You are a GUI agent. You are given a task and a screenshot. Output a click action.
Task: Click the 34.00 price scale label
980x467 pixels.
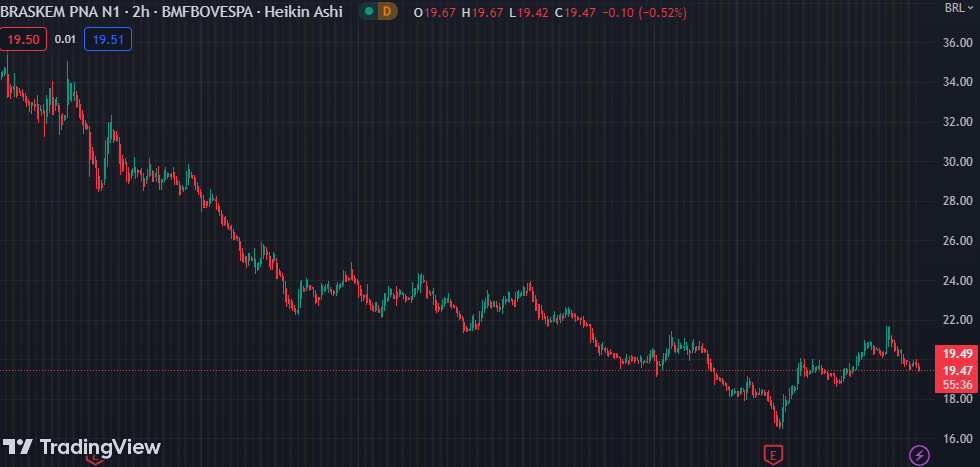click(958, 82)
